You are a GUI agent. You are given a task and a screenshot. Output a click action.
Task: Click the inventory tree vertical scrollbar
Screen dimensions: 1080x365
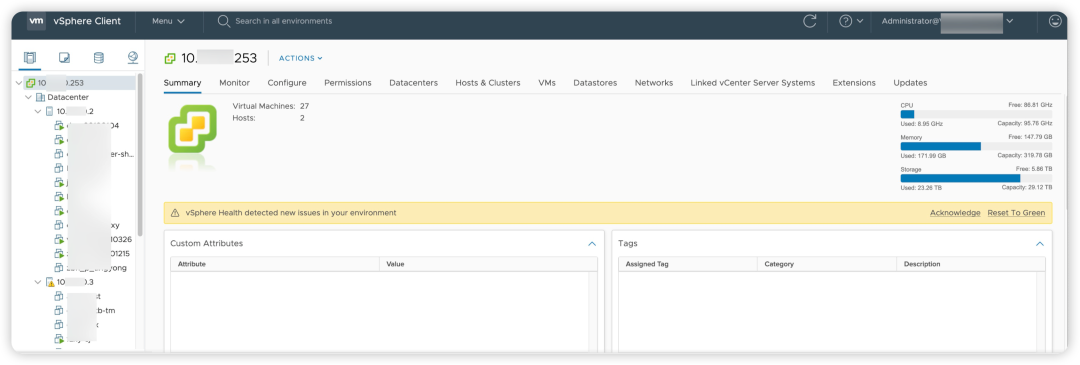[x=141, y=155]
